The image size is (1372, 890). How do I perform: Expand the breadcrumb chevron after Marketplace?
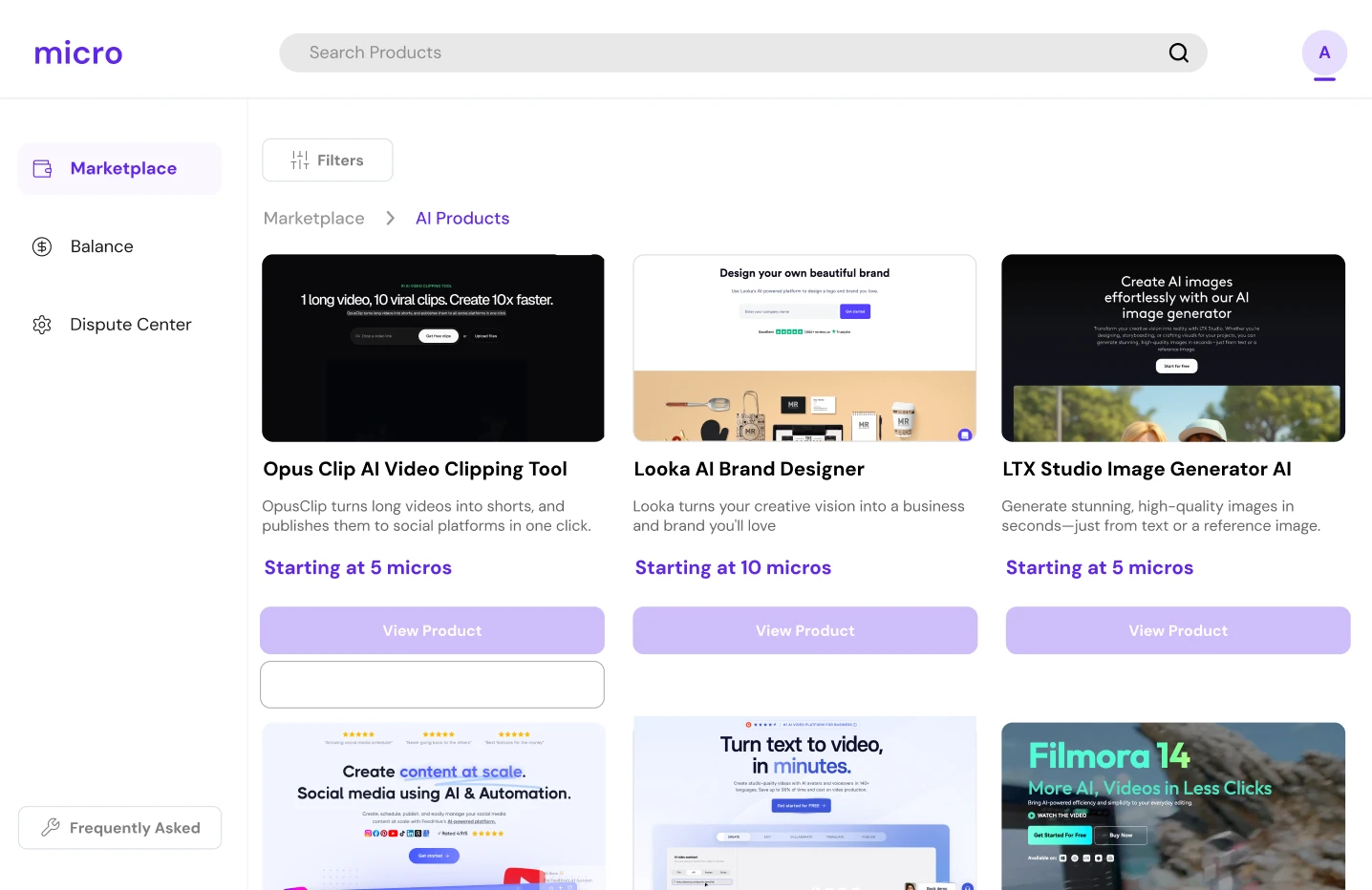pos(390,219)
